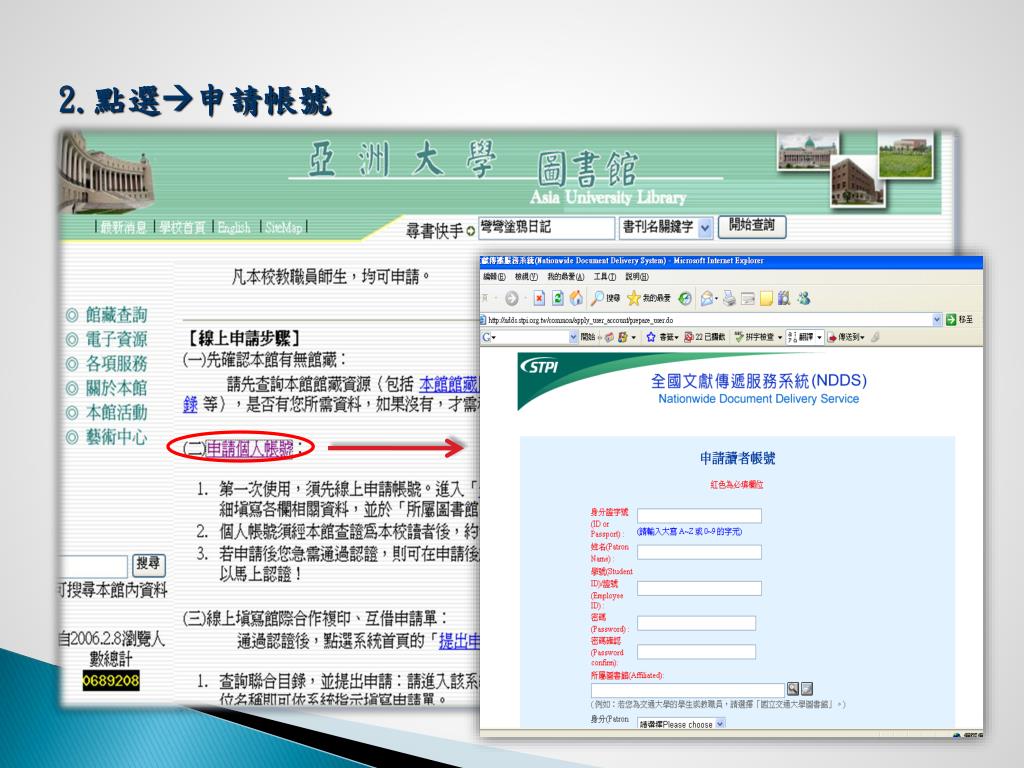Open the Patron type 'Please choose' dropdown
The height and width of the screenshot is (768, 1024).
(x=720, y=724)
